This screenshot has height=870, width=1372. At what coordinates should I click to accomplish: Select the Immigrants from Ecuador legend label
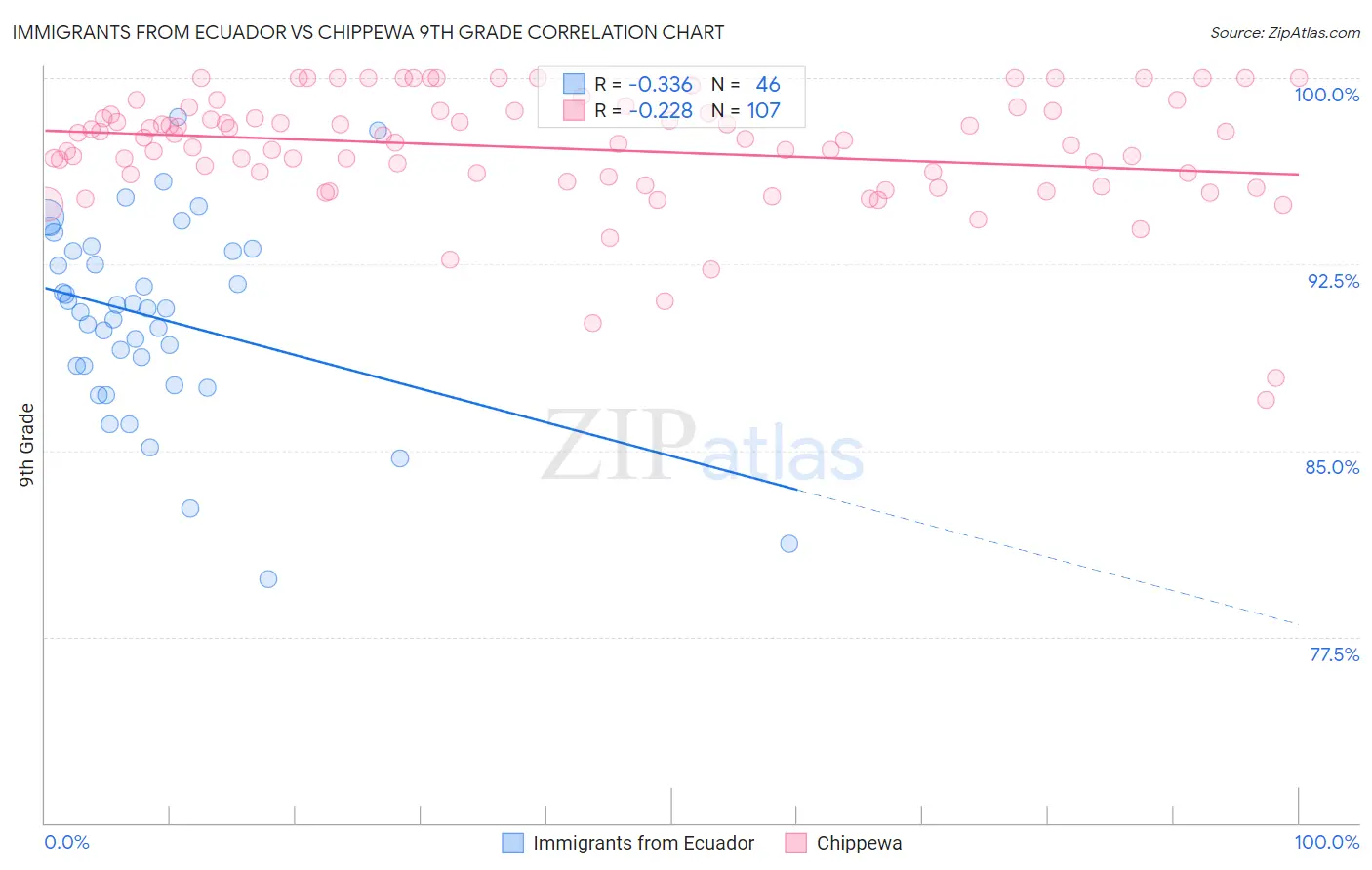(x=644, y=843)
